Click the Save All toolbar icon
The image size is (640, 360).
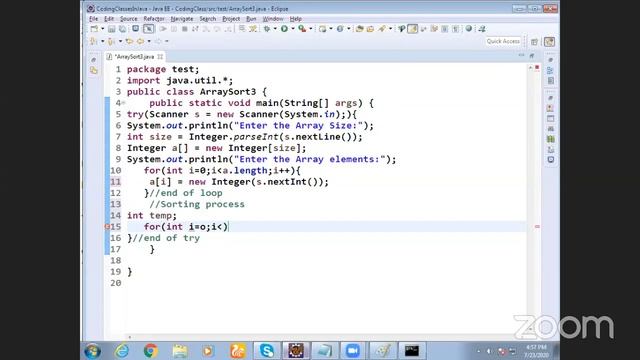pyautogui.click(x=122, y=29)
